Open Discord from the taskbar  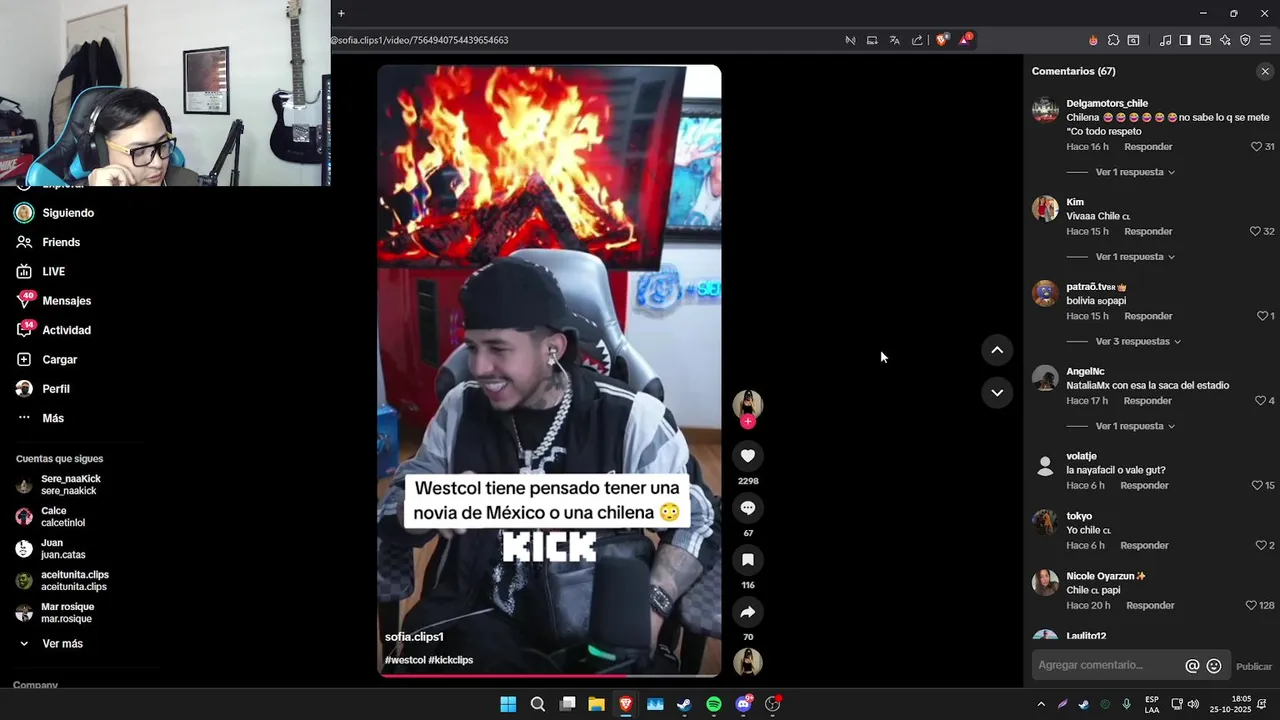743,704
